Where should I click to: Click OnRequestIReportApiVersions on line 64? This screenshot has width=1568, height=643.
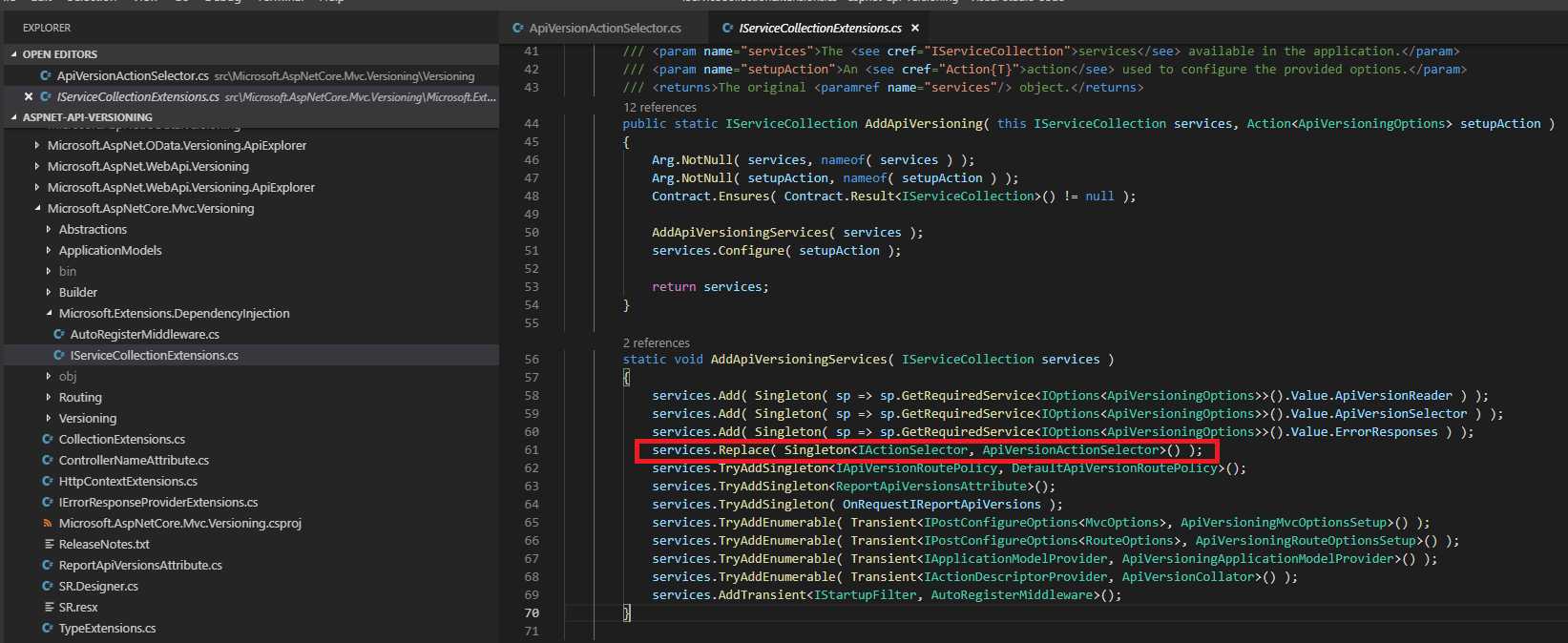point(941,505)
